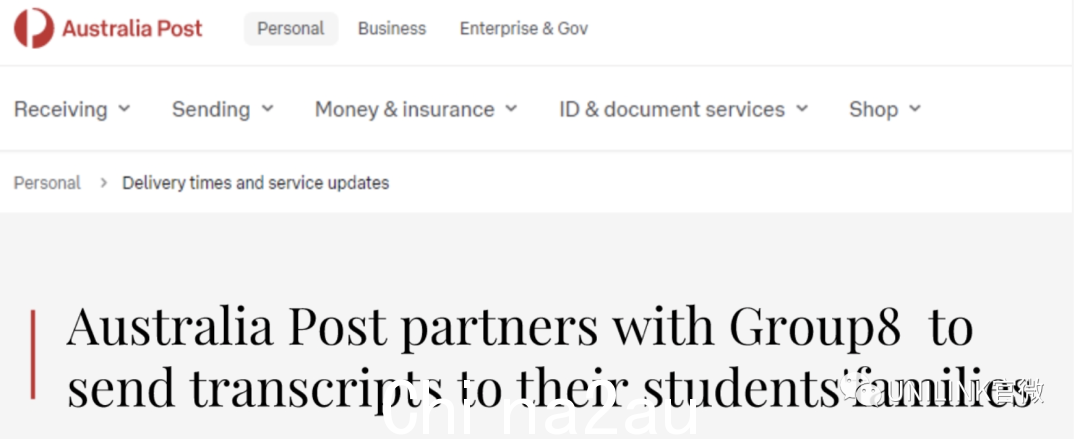The height and width of the screenshot is (439, 1080).
Task: Open Delivery times and service updates breadcrumb
Action: click(x=256, y=183)
